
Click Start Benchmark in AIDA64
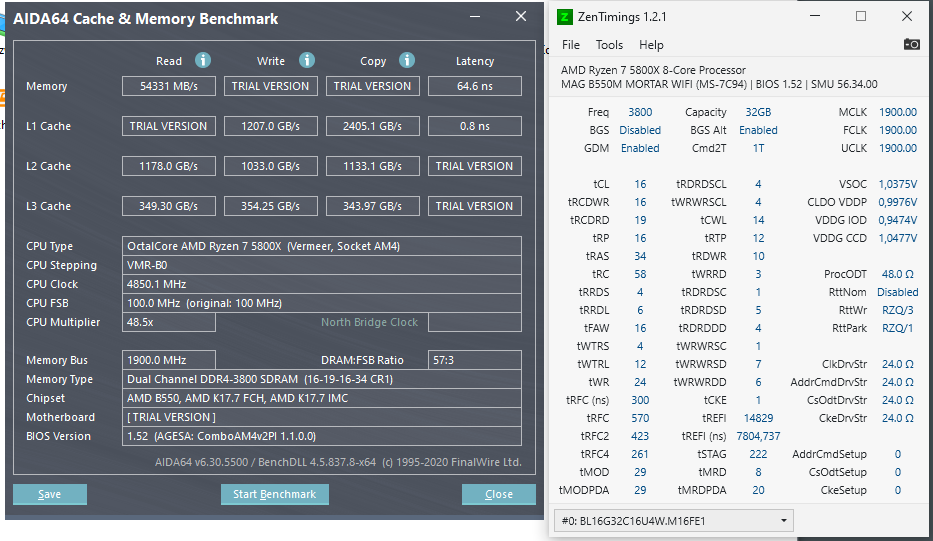pos(274,494)
